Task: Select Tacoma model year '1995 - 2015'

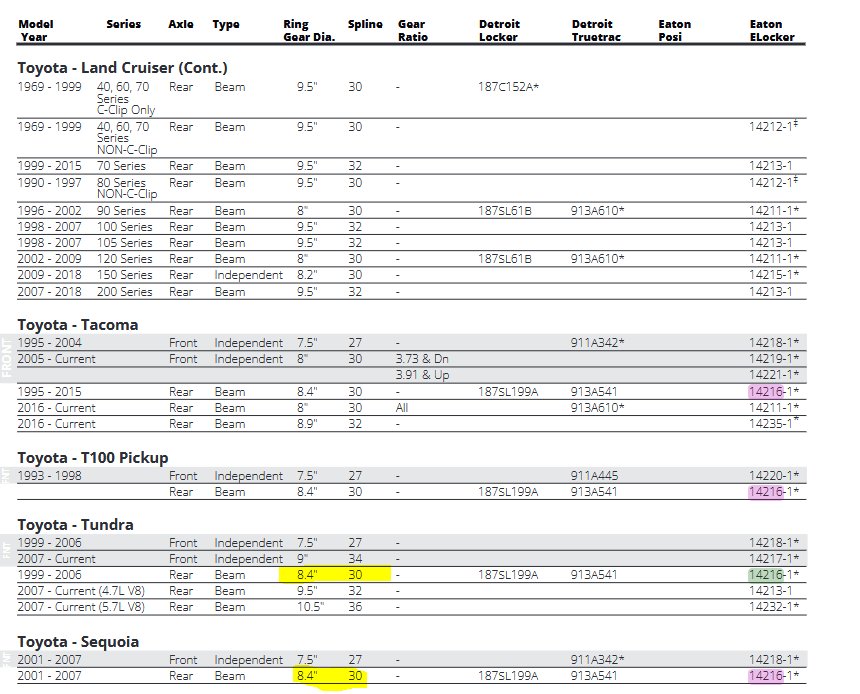Action: point(49,392)
